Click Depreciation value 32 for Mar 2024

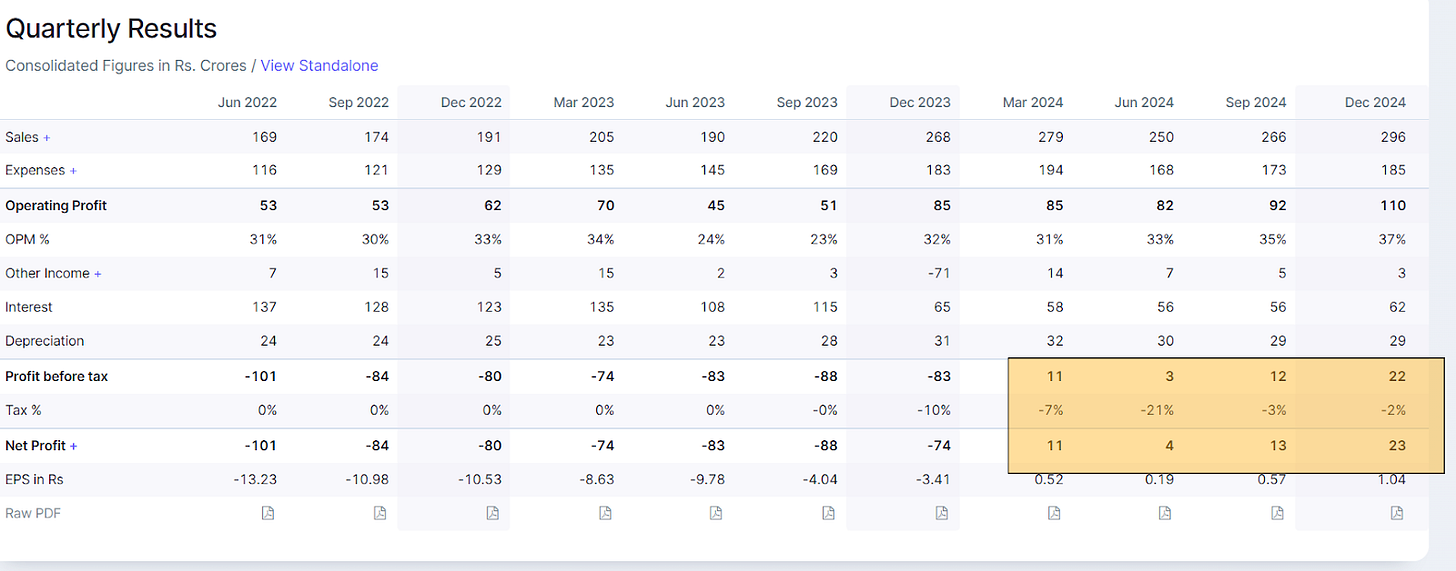(x=1055, y=341)
